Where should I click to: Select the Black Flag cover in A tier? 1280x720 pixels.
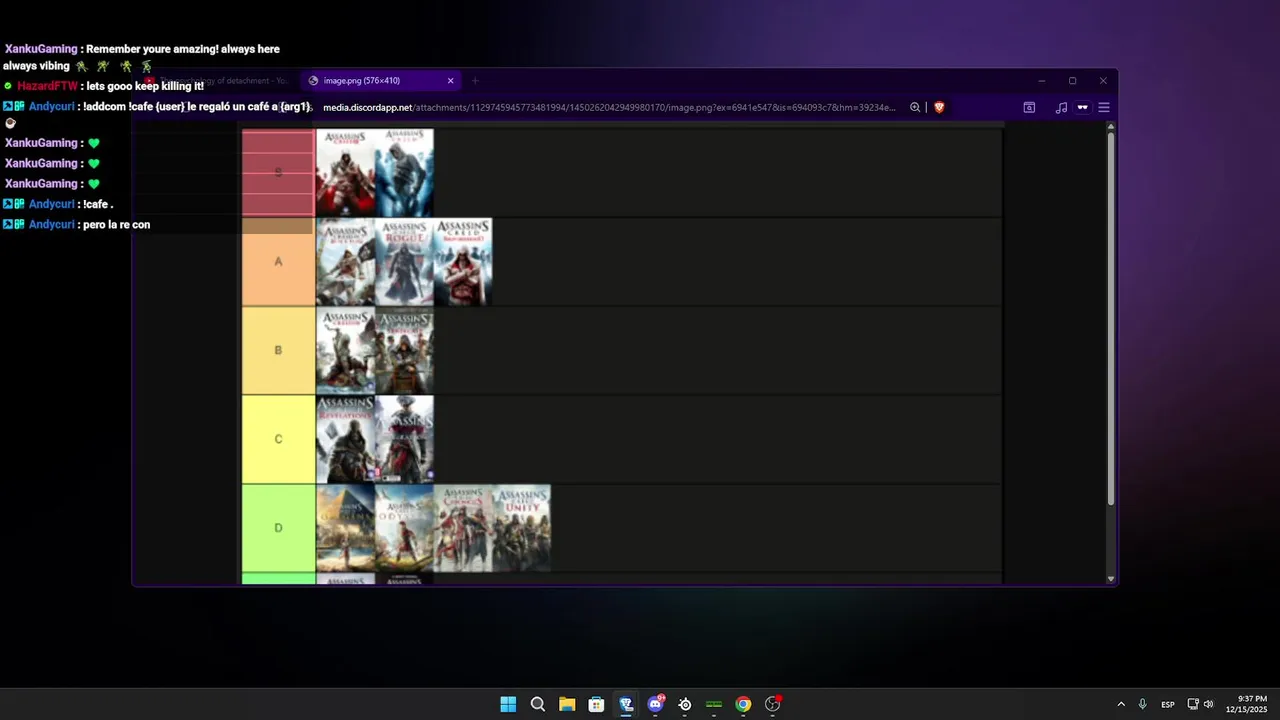click(x=345, y=261)
